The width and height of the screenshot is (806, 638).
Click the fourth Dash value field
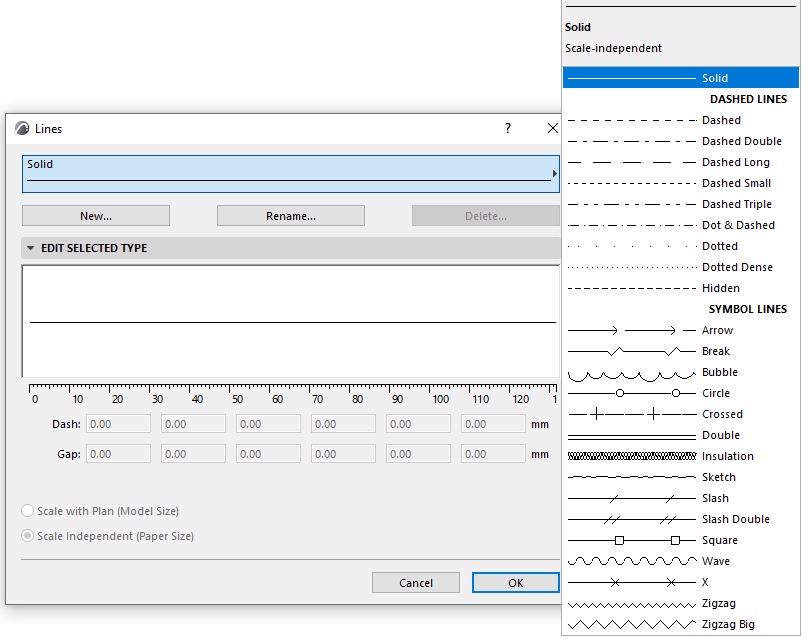pyautogui.click(x=343, y=424)
